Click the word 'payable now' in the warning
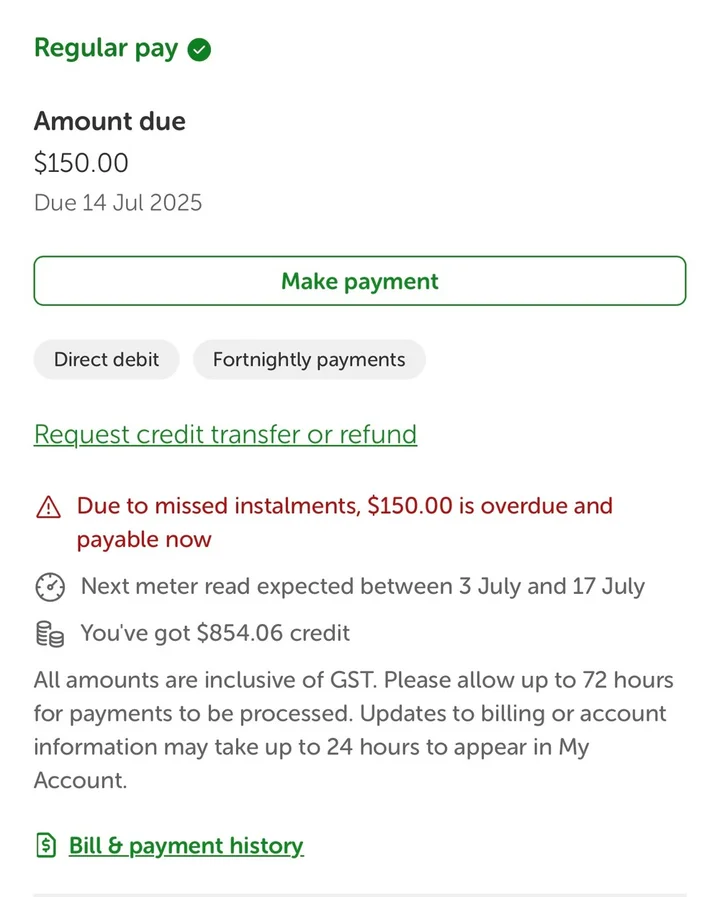Image resolution: width=720 pixels, height=897 pixels. pos(144,540)
